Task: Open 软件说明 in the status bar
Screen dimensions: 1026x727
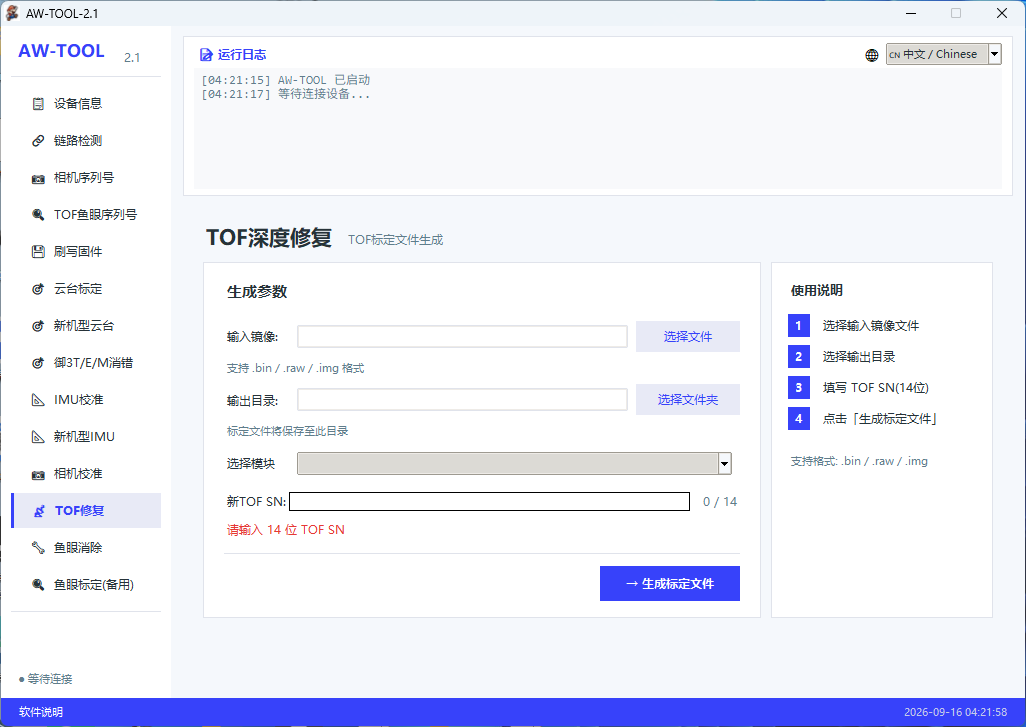Action: pos(41,712)
